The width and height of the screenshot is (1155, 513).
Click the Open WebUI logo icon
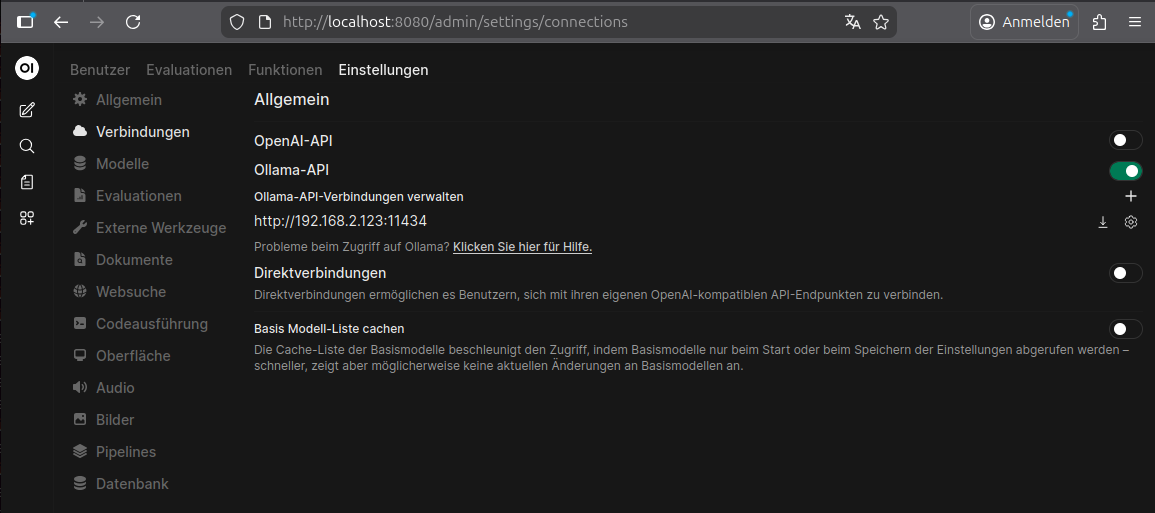pos(27,69)
